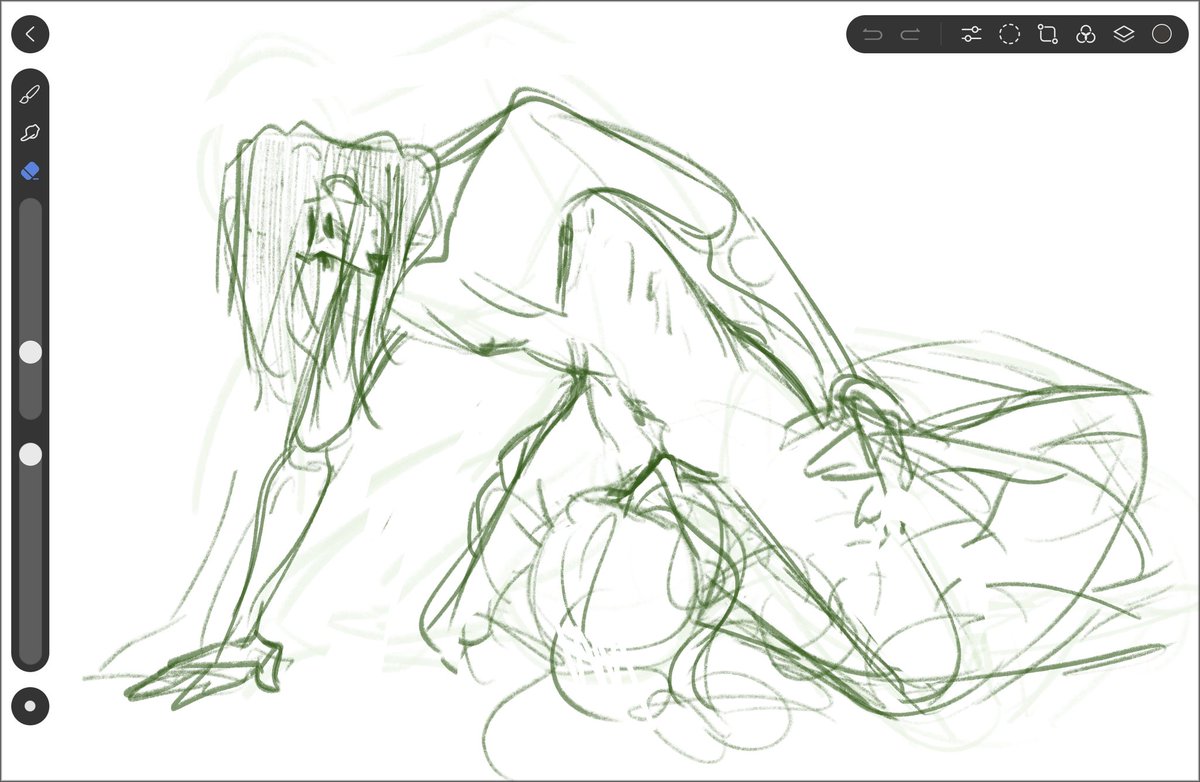
Task: Activate the dashed-circle selection tool
Action: pyautogui.click(x=1010, y=35)
